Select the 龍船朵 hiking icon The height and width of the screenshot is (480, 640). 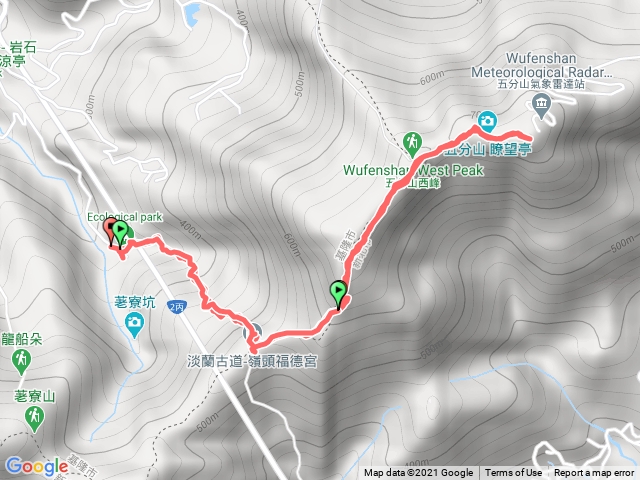21,362
